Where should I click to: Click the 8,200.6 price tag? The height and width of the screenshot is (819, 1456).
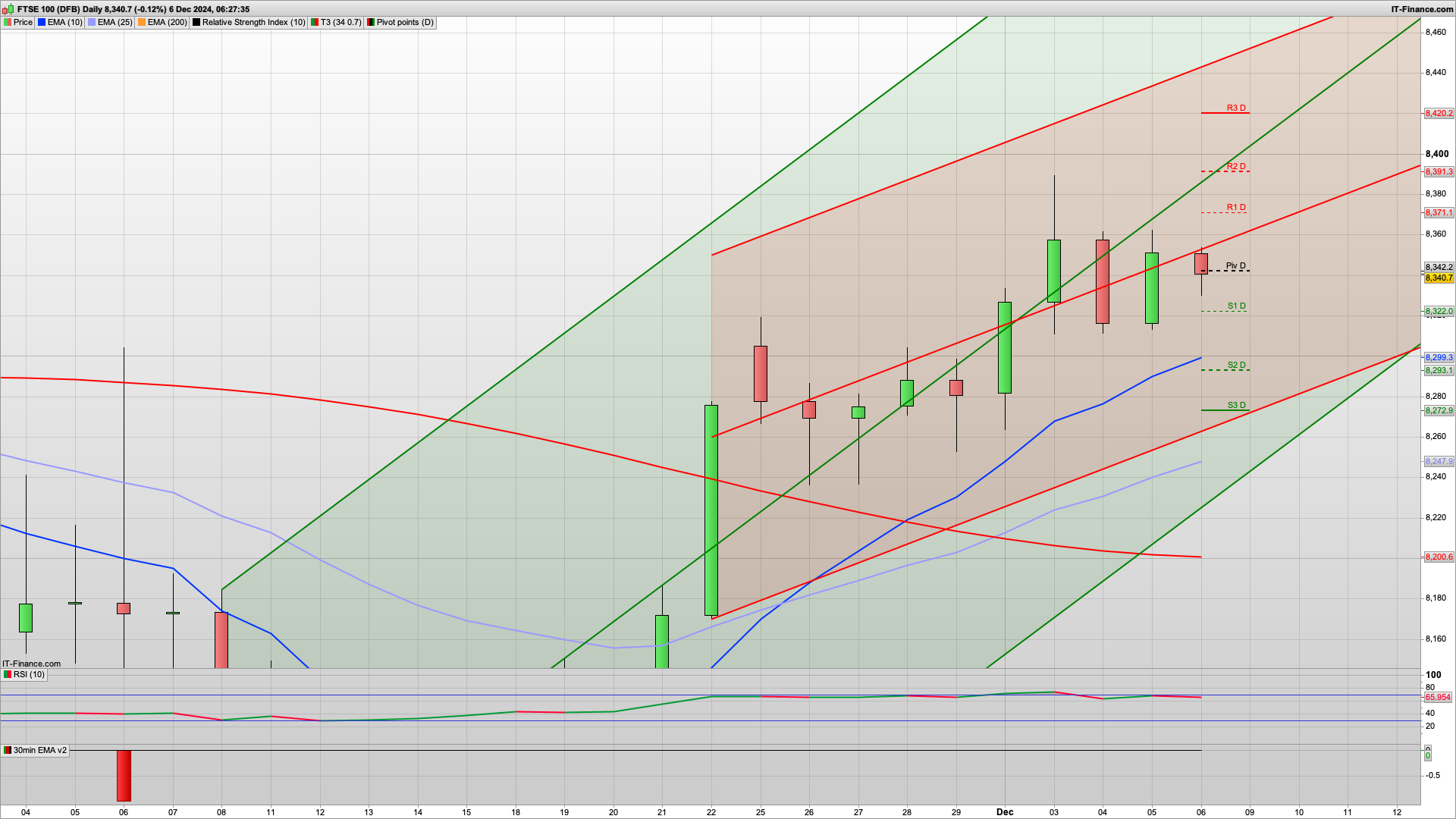pos(1439,557)
